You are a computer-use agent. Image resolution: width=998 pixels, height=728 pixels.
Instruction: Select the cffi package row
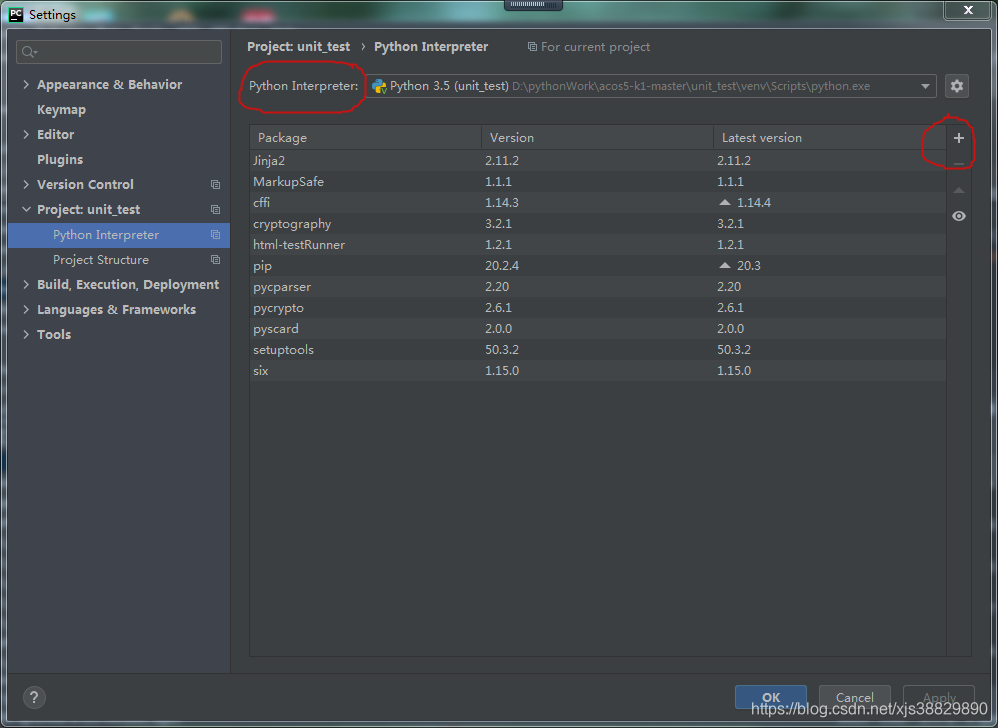pos(598,202)
